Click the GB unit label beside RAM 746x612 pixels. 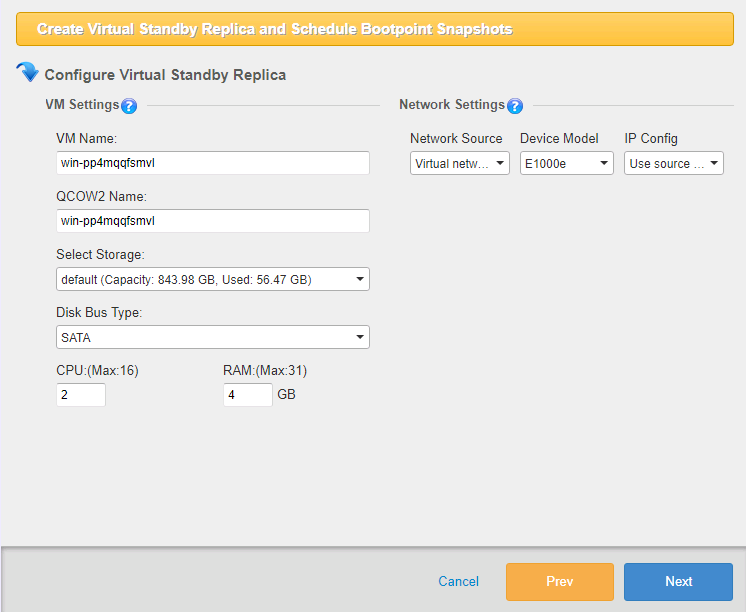(286, 395)
